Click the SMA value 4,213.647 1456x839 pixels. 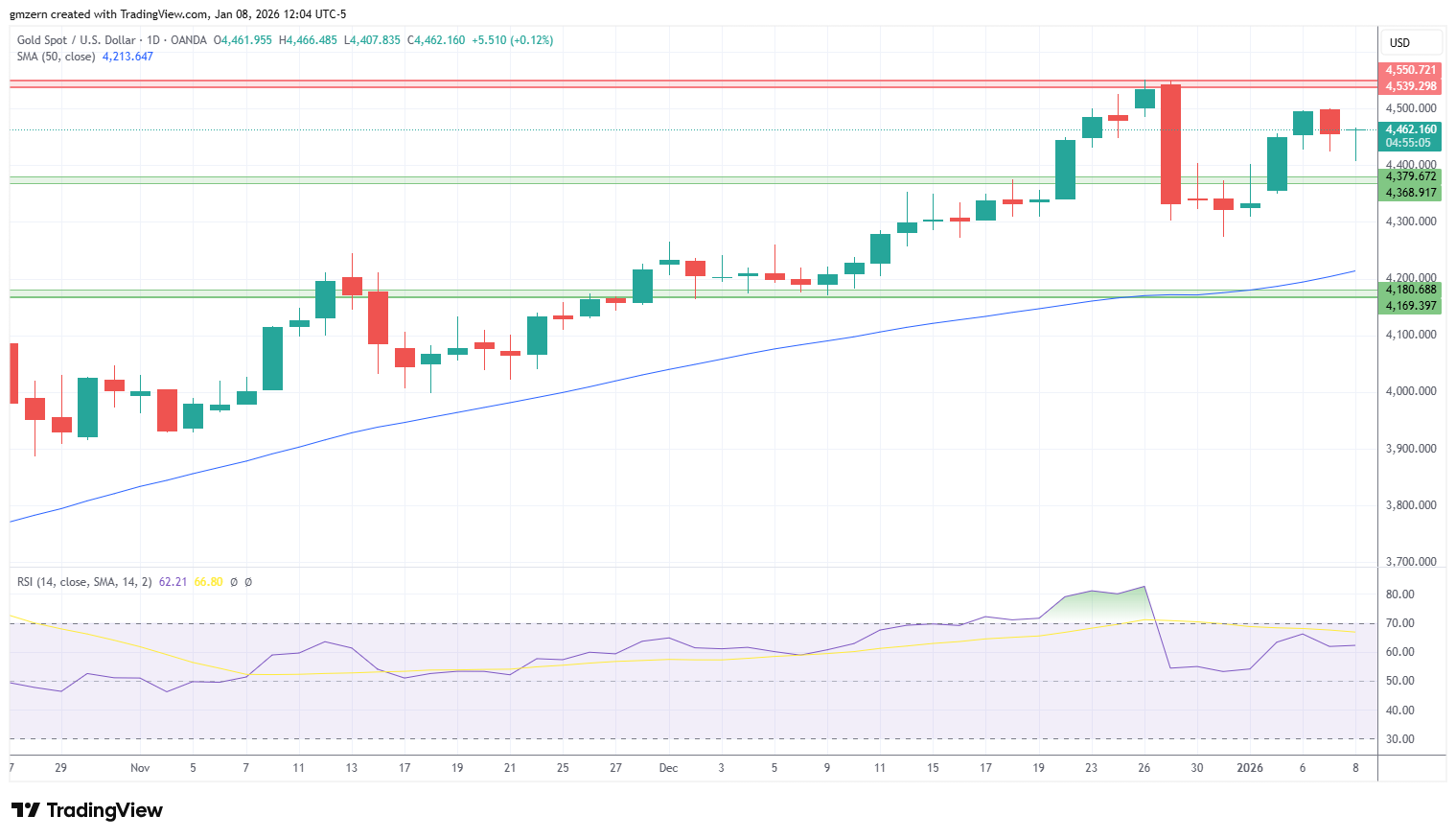point(127,57)
